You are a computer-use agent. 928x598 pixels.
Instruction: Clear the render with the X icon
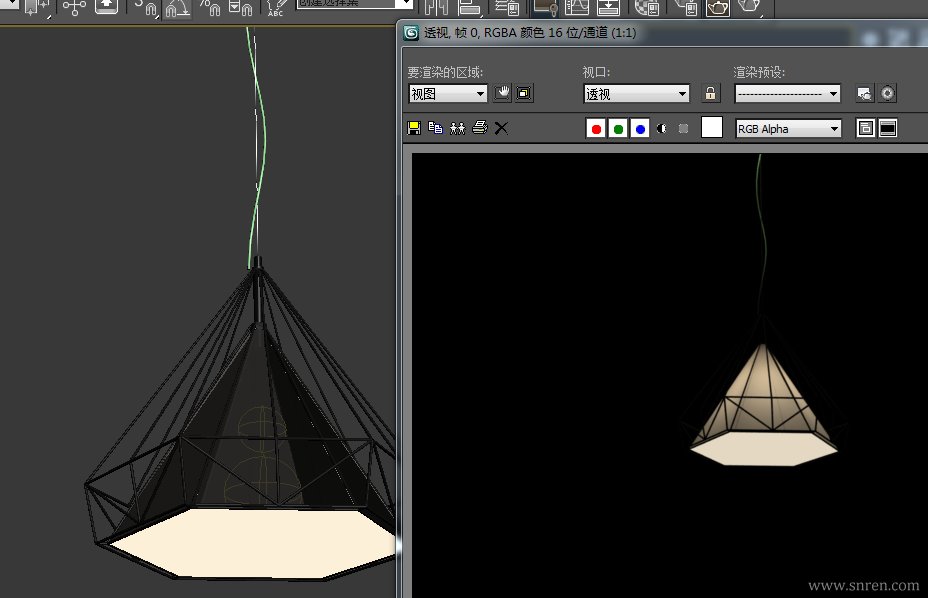[501, 128]
